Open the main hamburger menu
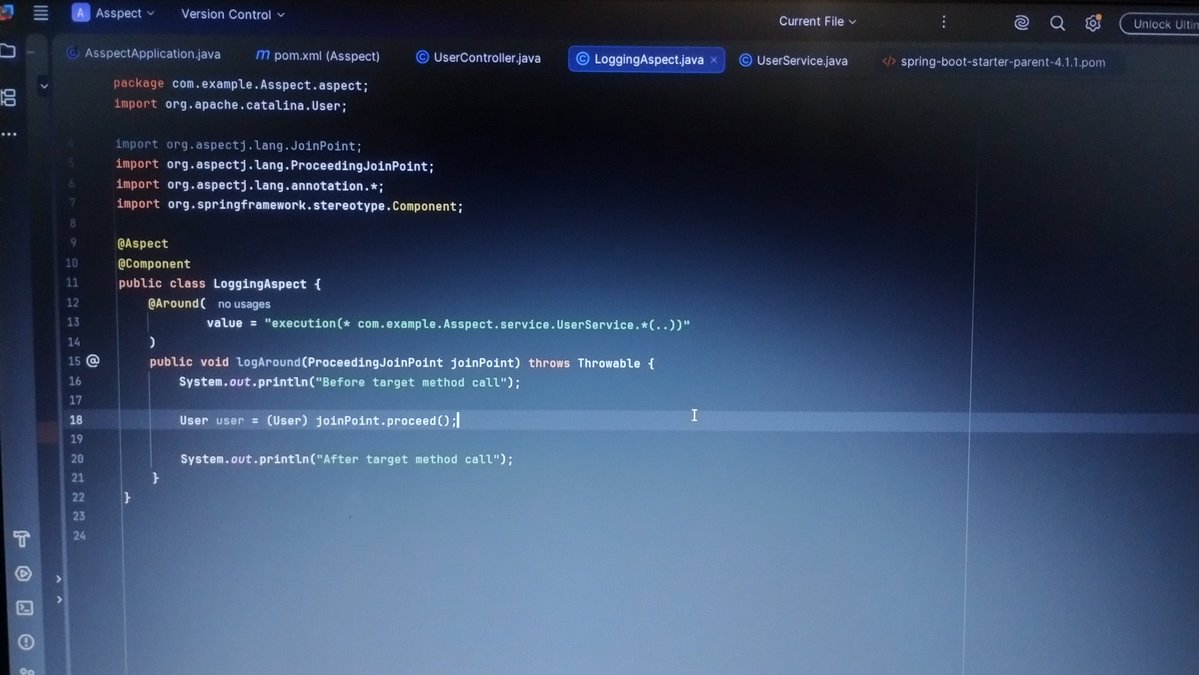 (41, 13)
